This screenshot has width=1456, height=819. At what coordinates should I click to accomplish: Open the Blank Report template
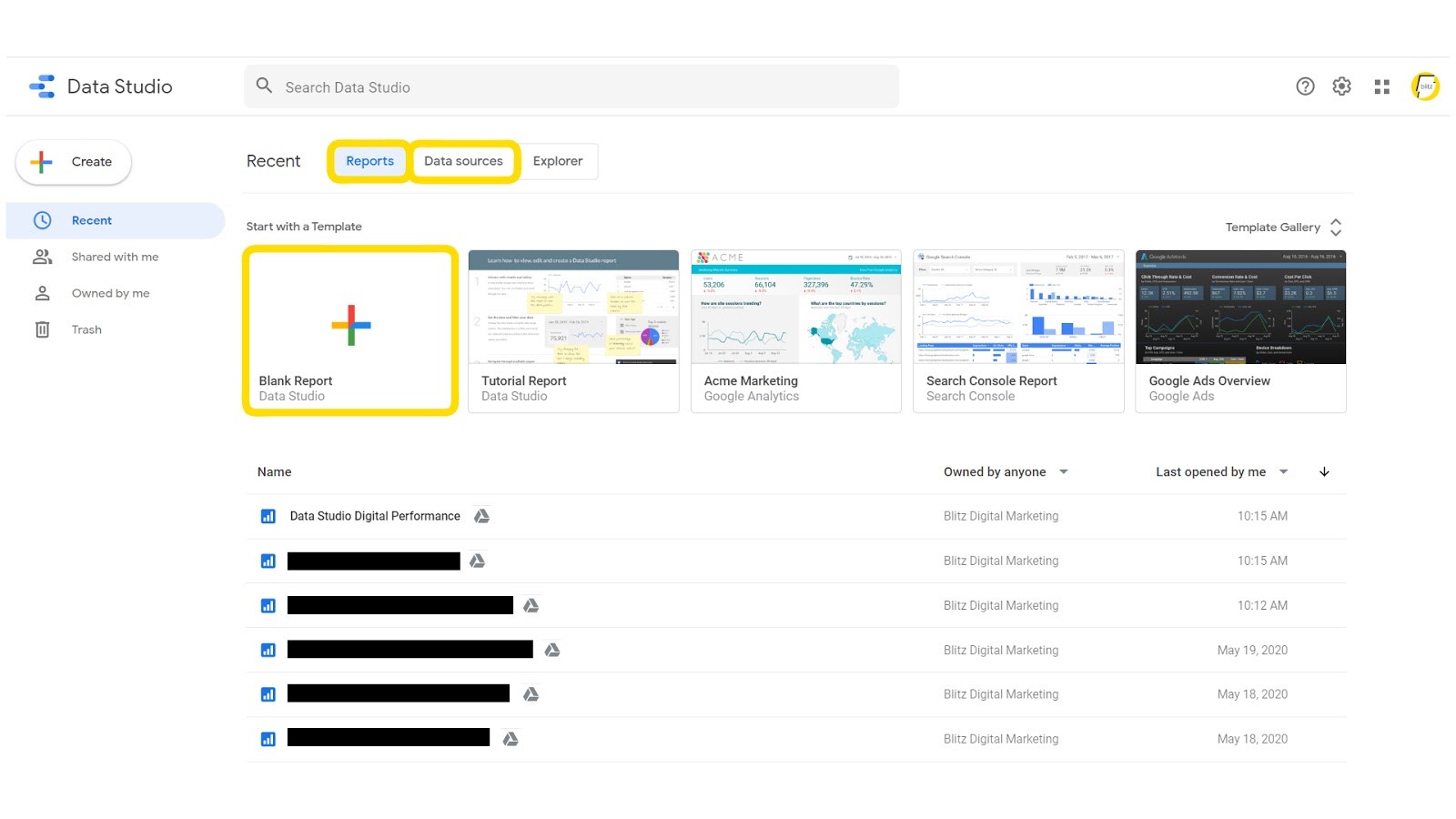[350, 331]
